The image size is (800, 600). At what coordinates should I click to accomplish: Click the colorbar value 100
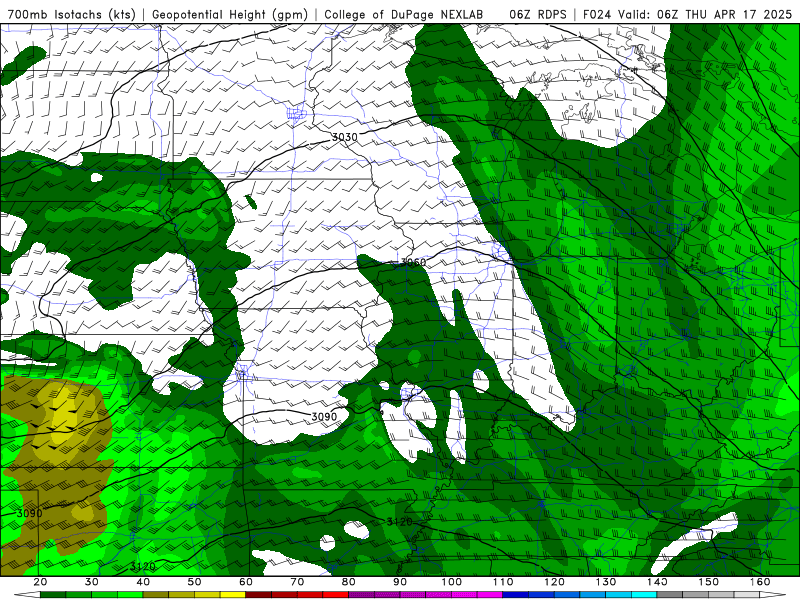452,582
